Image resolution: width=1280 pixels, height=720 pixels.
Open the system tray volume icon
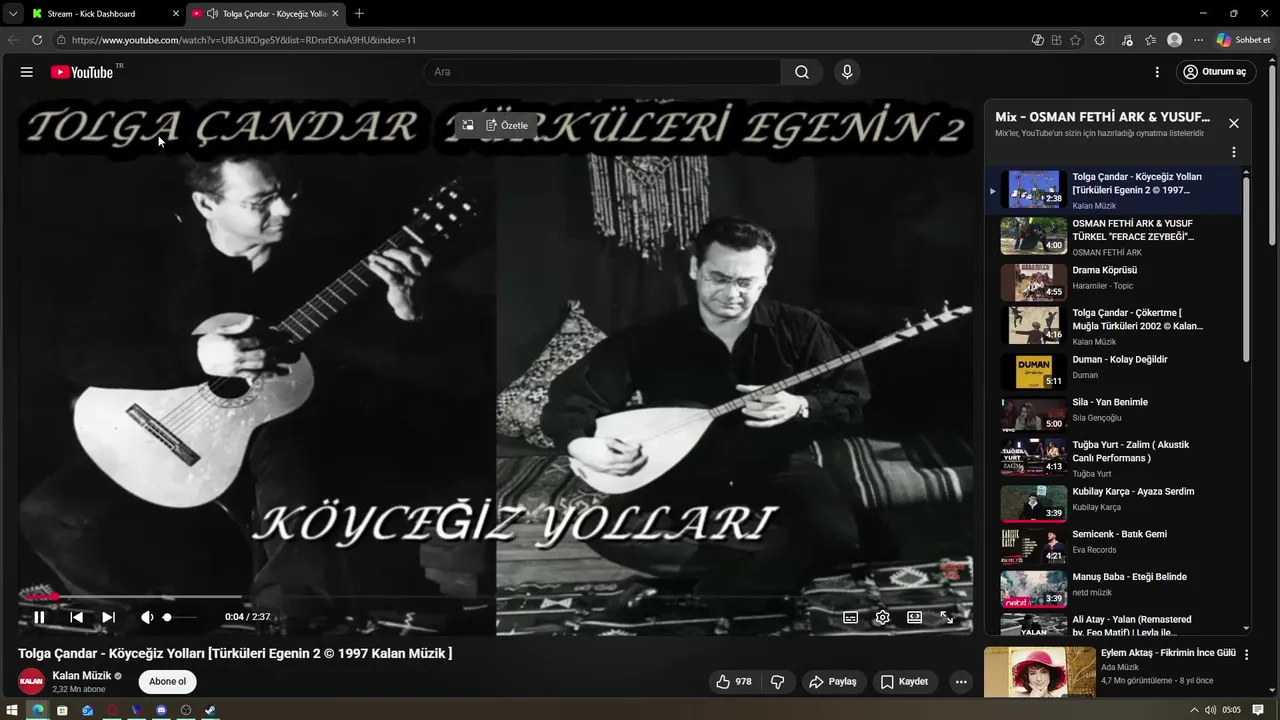click(1210, 710)
